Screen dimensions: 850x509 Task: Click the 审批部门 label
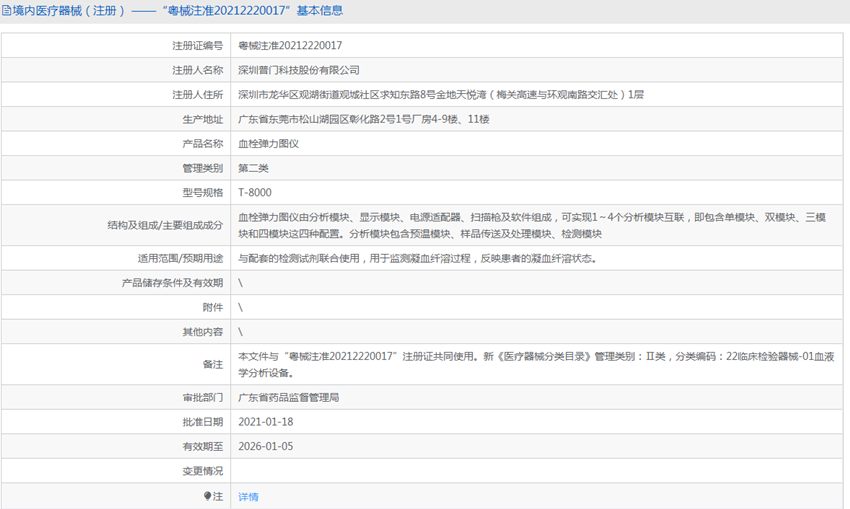tap(203, 397)
